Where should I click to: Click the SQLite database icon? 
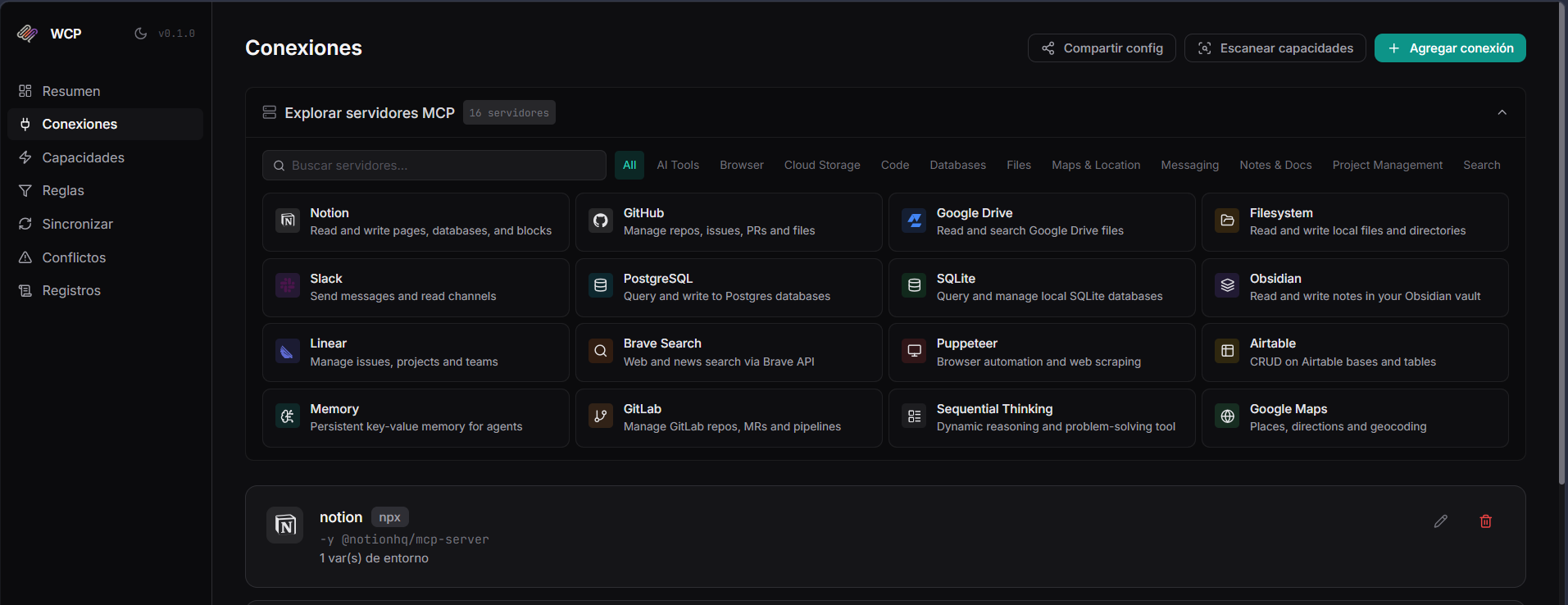(x=914, y=285)
